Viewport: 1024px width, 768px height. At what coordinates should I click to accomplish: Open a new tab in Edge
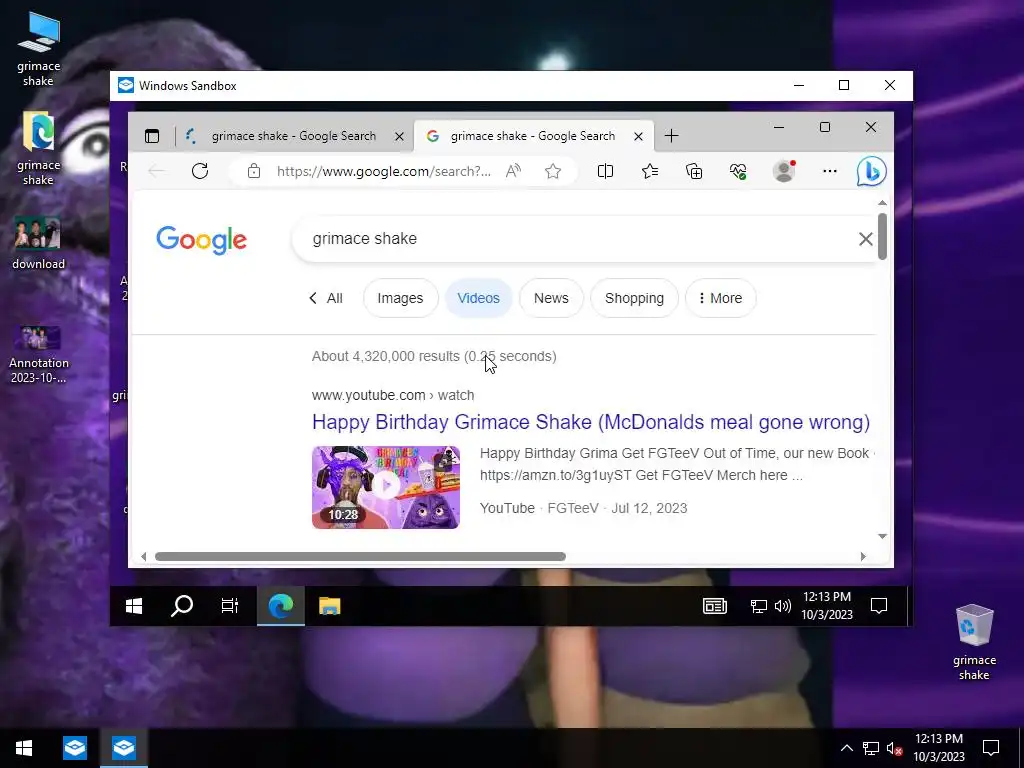[x=671, y=136]
